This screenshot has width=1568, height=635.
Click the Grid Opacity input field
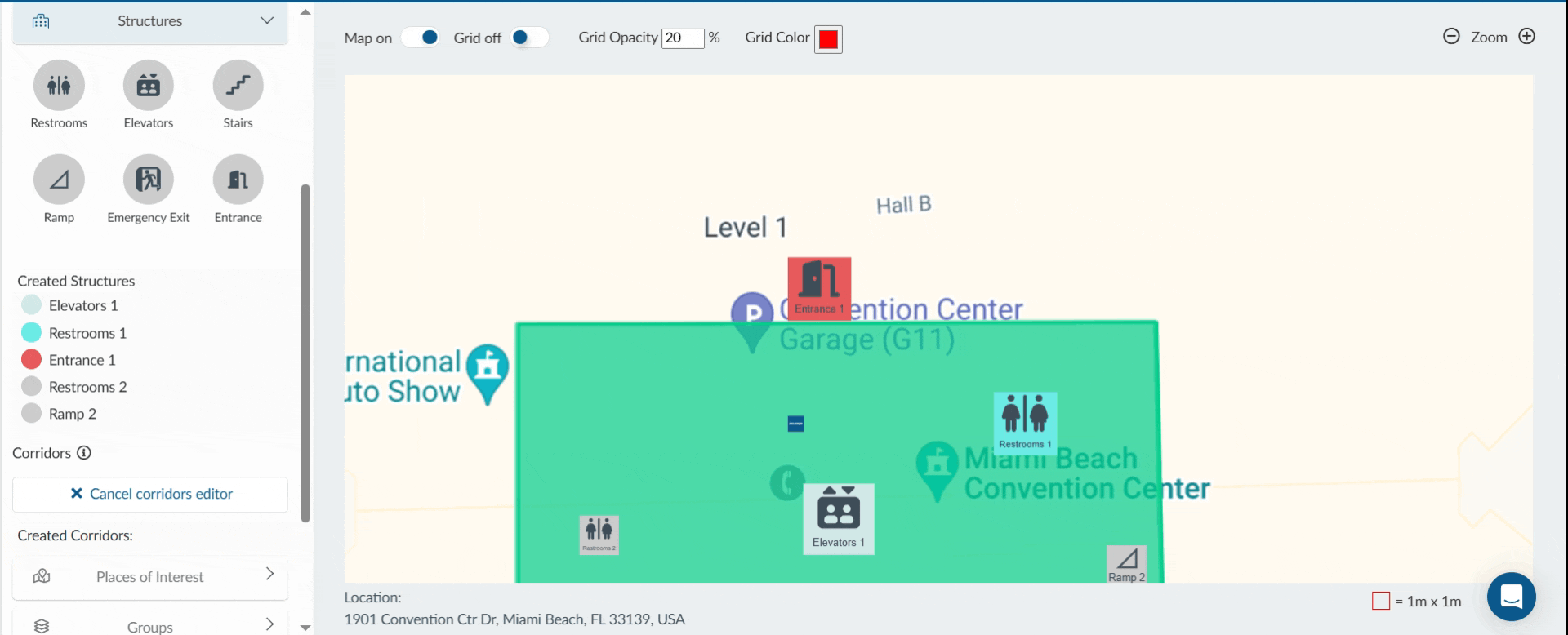683,38
